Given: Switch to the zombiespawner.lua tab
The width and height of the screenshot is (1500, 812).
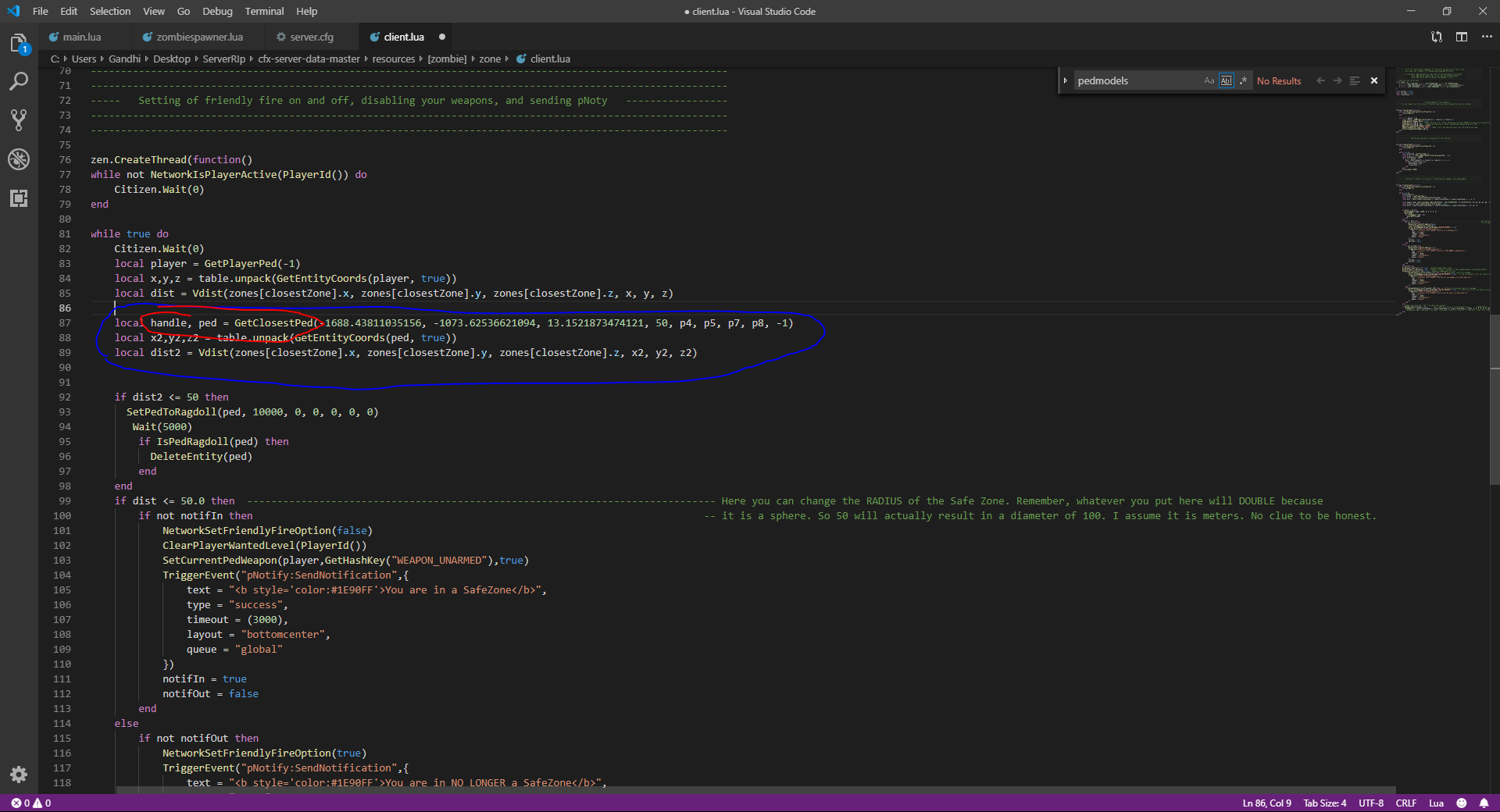Looking at the screenshot, I should coord(199,37).
